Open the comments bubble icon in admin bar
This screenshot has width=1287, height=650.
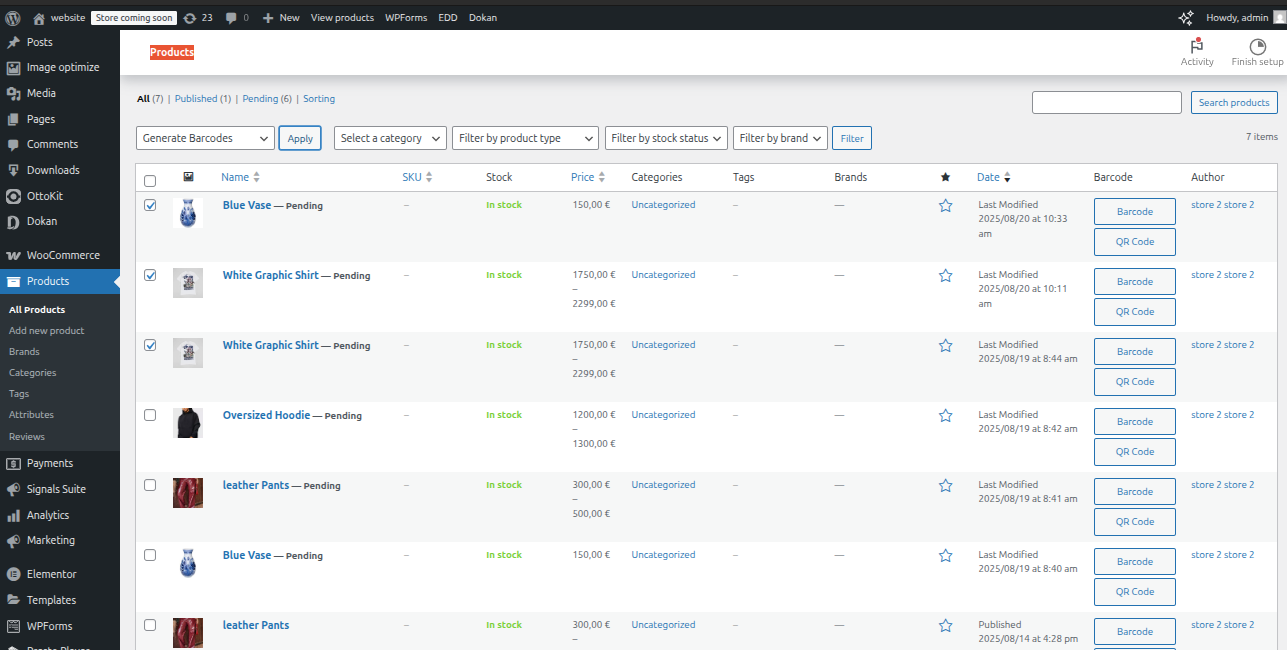point(232,18)
